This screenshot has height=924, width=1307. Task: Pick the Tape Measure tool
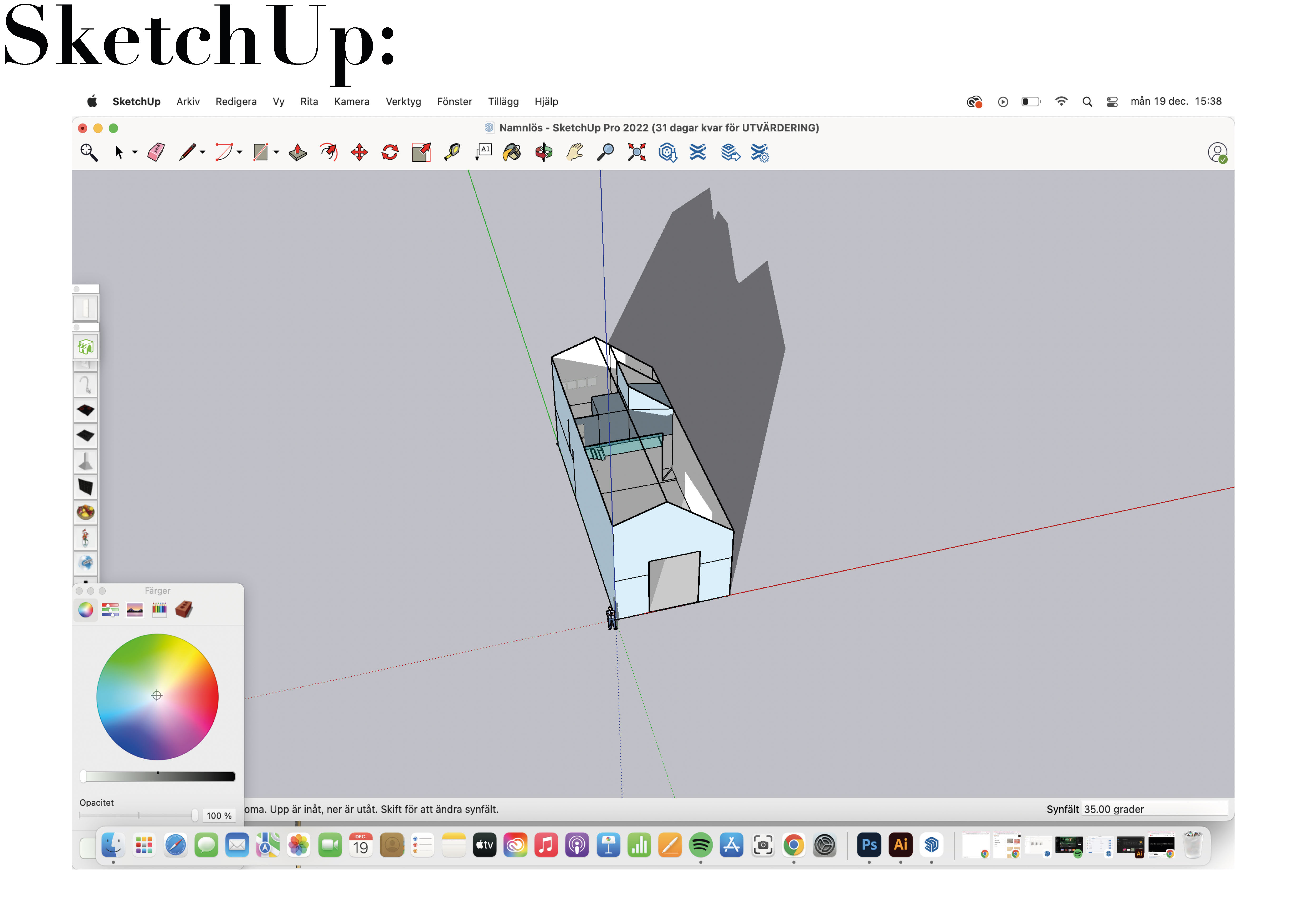[x=452, y=153]
